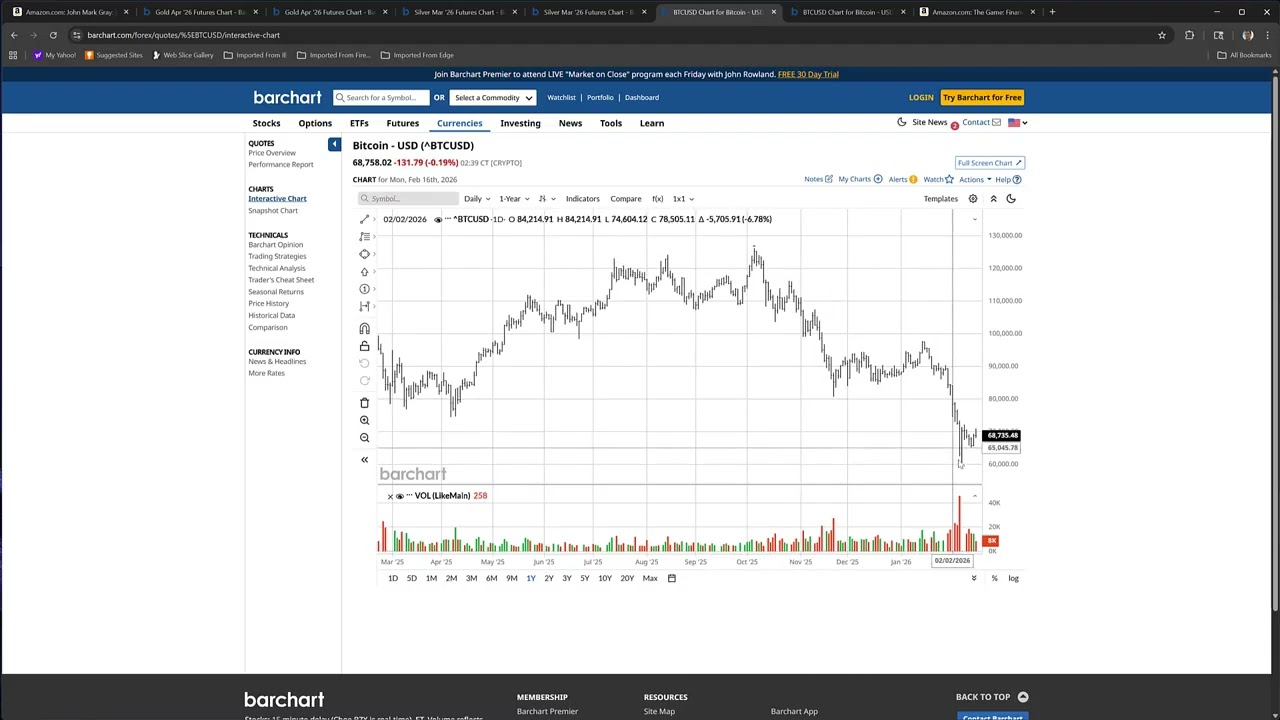The height and width of the screenshot is (720, 1280).
Task: Zoom out using the magnifier minus icon
Action: [364, 438]
